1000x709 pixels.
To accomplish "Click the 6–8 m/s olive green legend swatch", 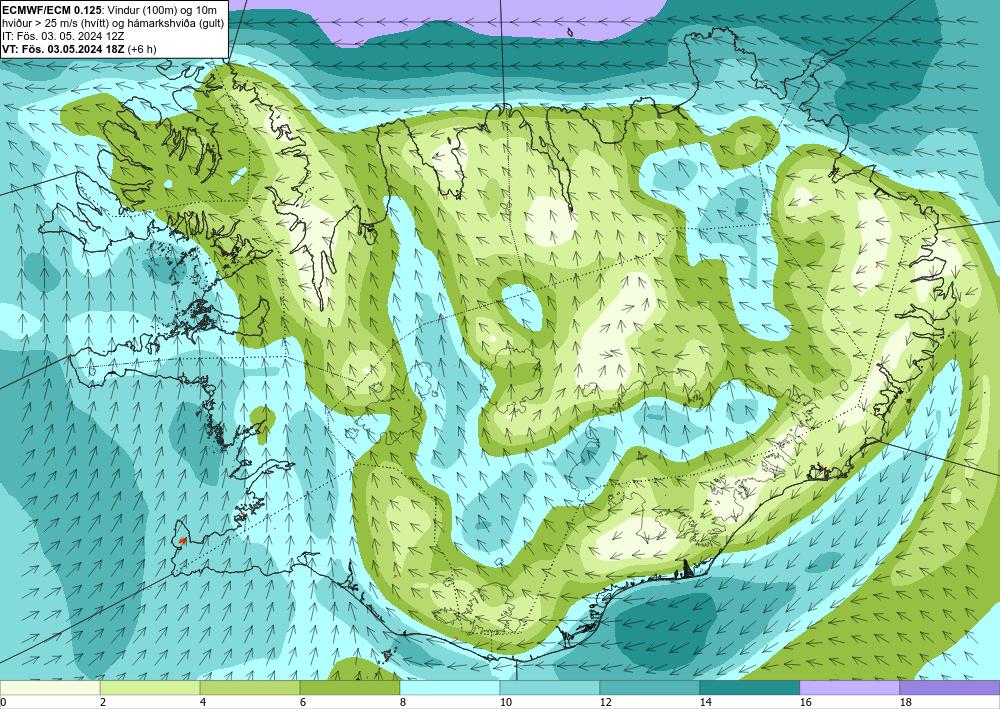I will click(x=349, y=688).
